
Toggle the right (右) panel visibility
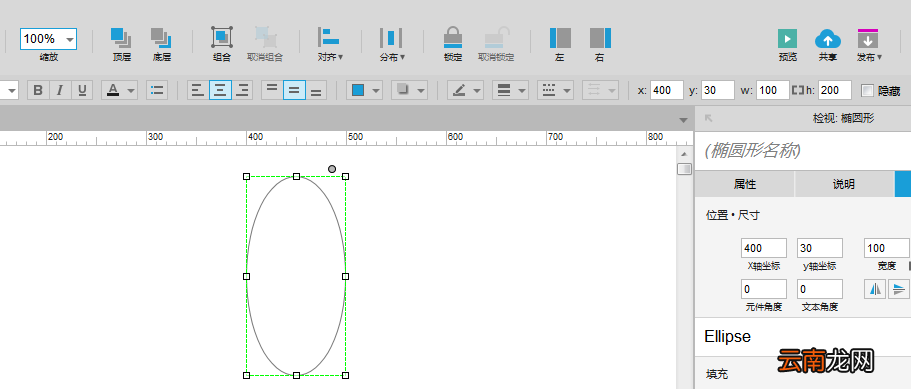tap(600, 38)
